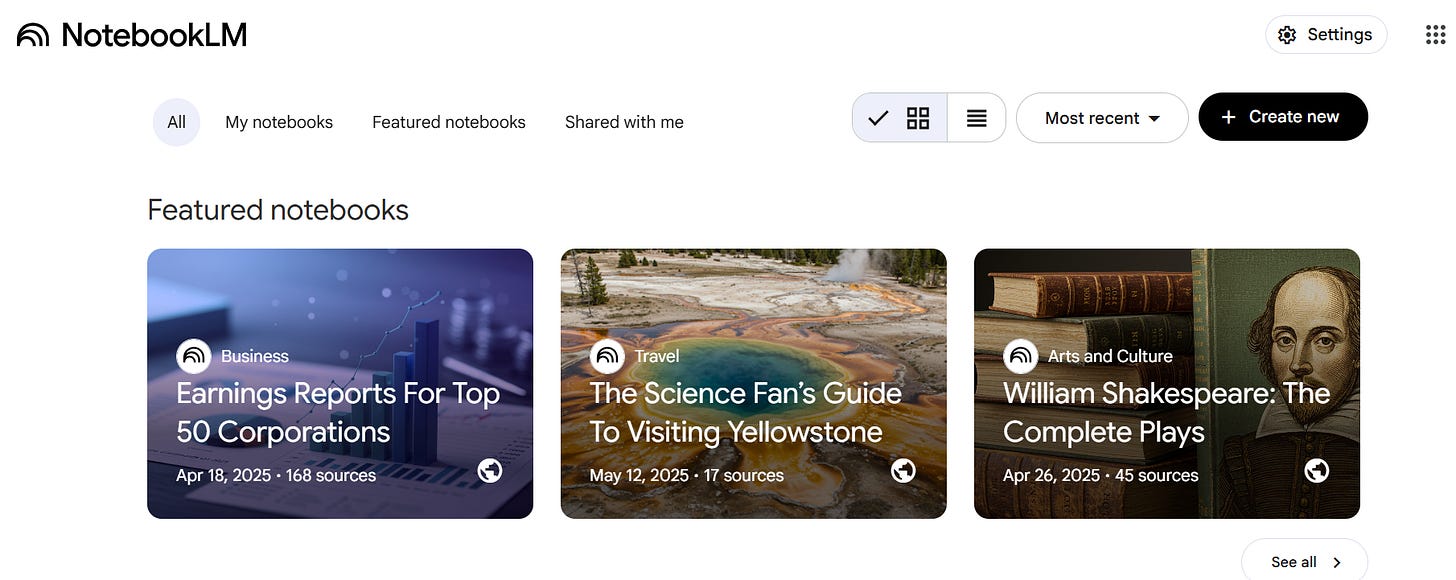
Task: Select the All filter tab
Action: point(177,122)
